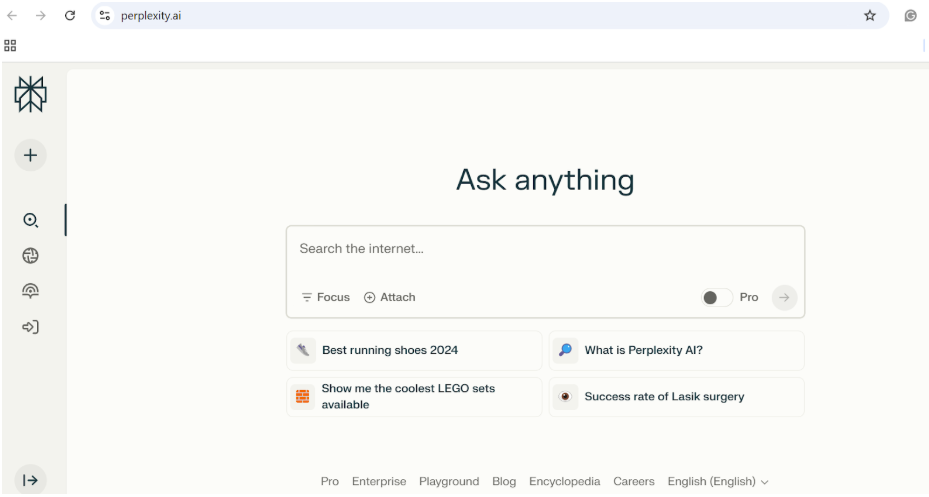The height and width of the screenshot is (497, 929).
Task: Open the Focus selector
Action: (x=326, y=297)
